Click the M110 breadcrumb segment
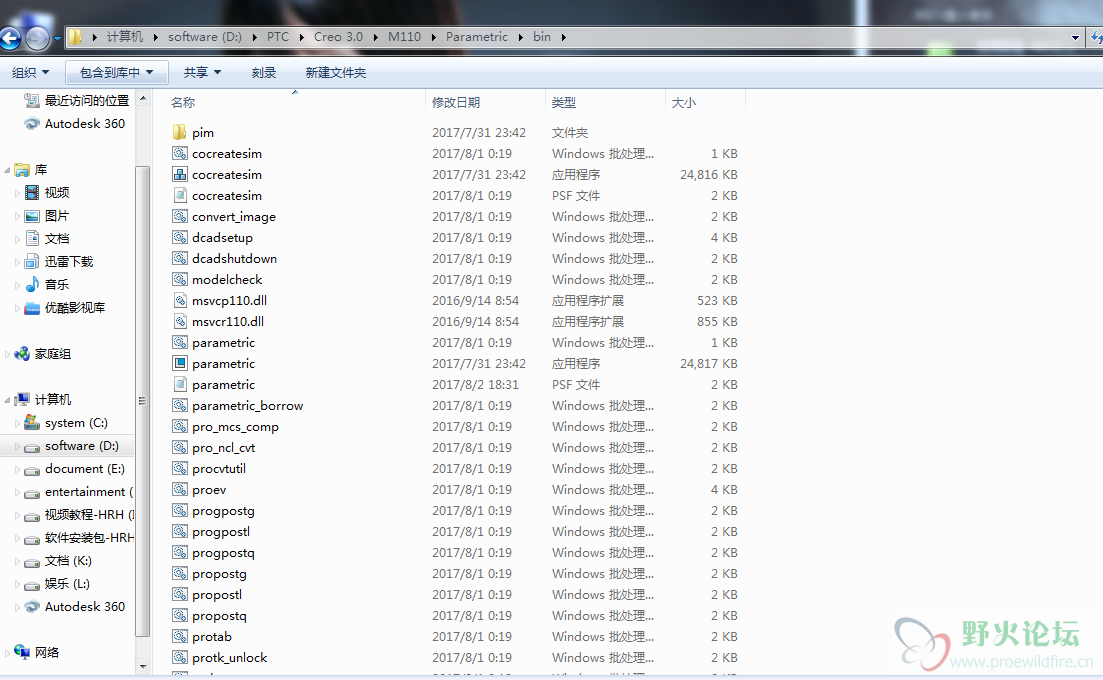The width and height of the screenshot is (1103, 680). pos(404,37)
